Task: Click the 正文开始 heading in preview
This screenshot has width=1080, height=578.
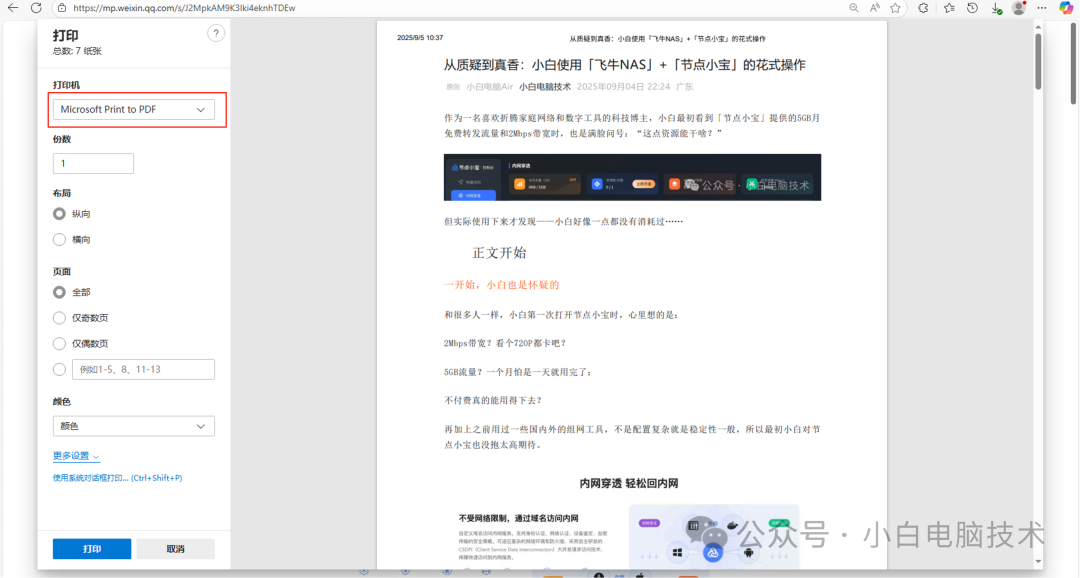Action: [x=499, y=253]
